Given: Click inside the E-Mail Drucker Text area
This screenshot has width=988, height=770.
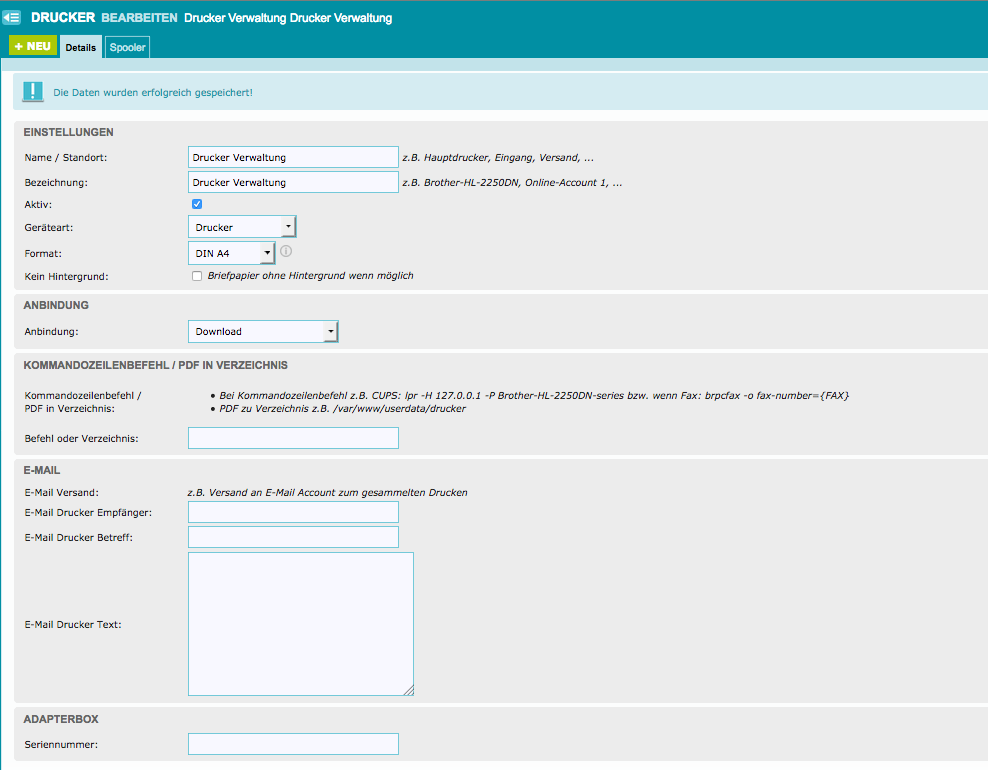Looking at the screenshot, I should pos(300,623).
